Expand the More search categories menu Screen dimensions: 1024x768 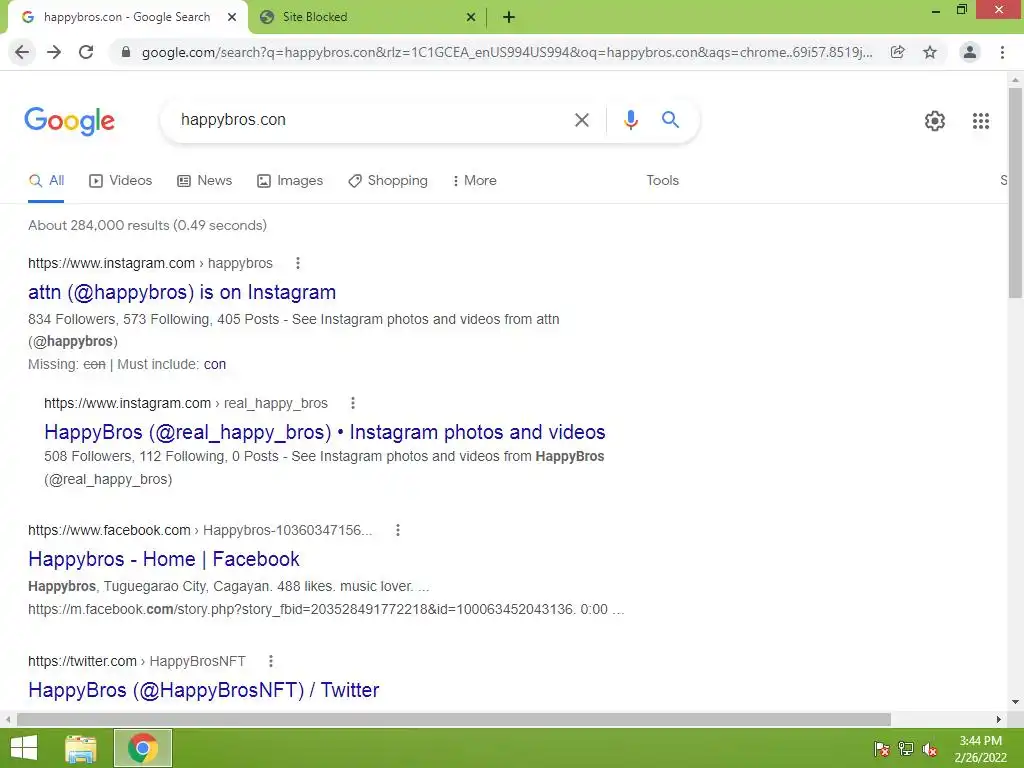[x=474, y=181]
